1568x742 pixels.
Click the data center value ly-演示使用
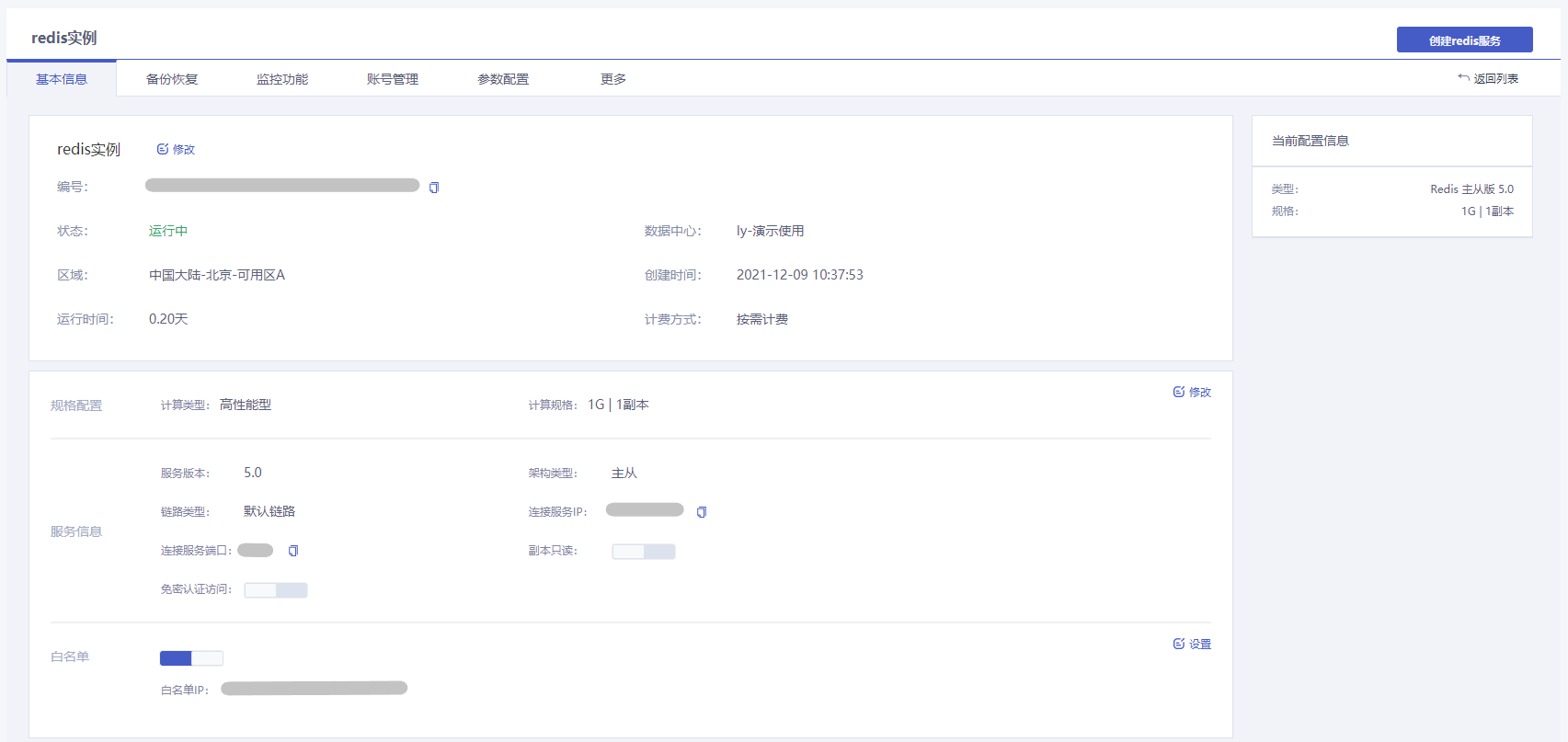click(x=771, y=231)
